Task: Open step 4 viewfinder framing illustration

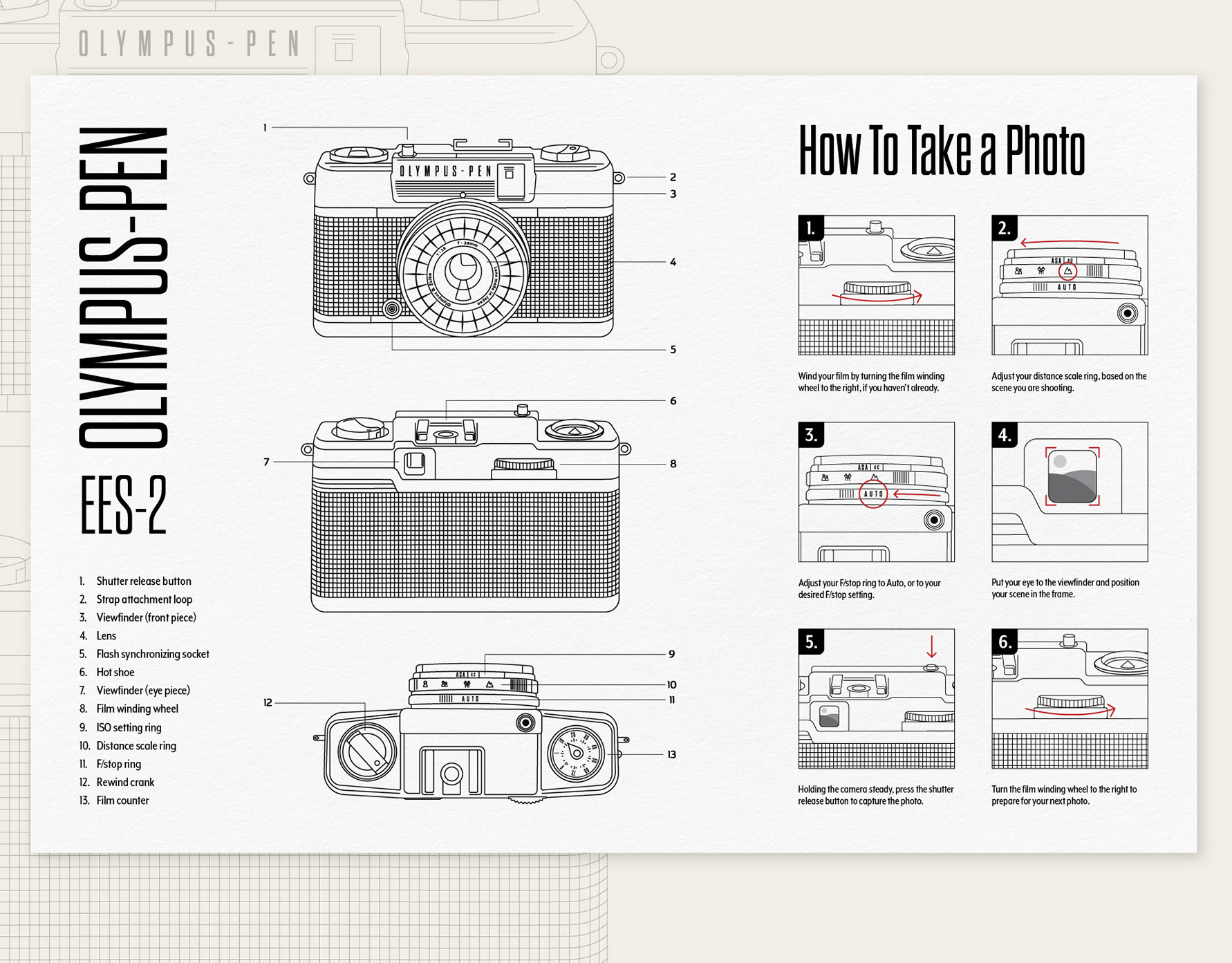Action: click(x=1070, y=492)
